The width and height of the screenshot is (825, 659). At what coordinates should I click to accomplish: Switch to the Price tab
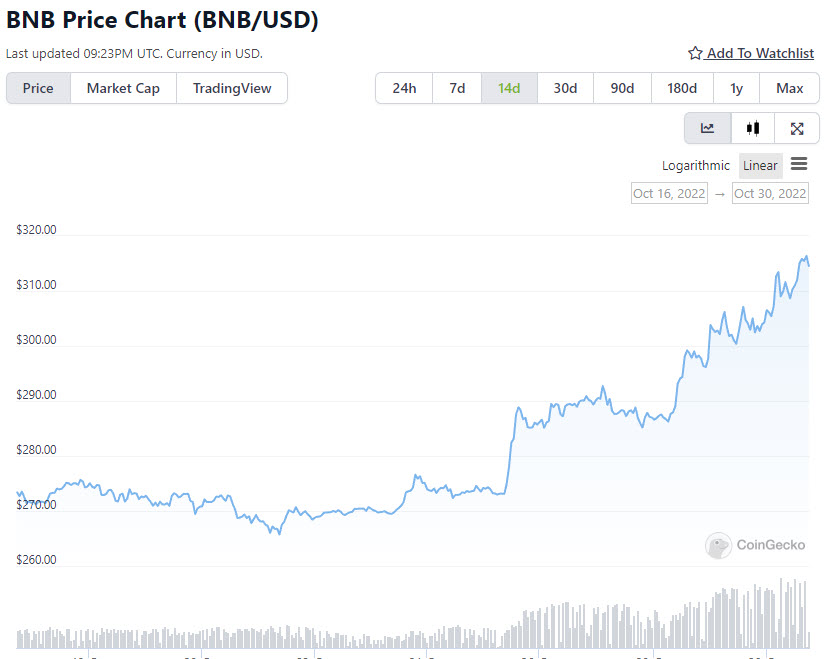(x=38, y=88)
